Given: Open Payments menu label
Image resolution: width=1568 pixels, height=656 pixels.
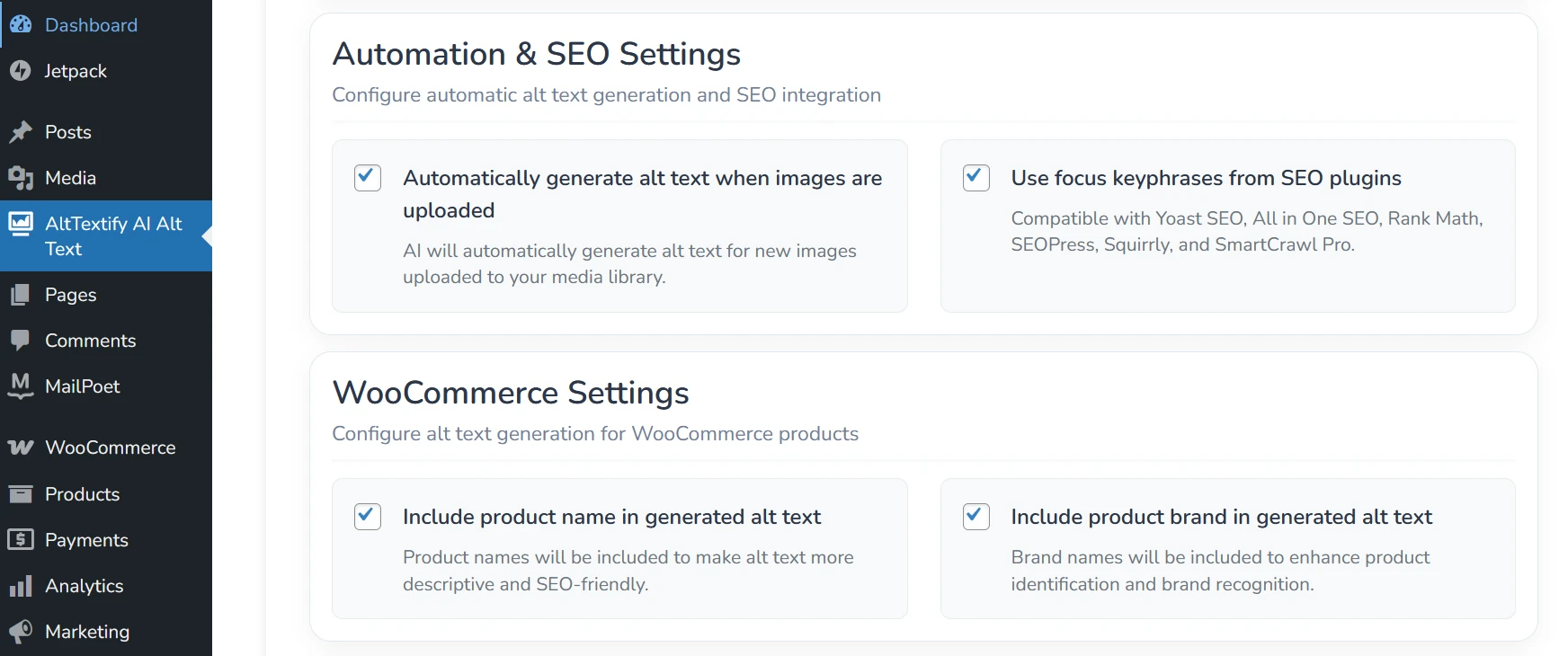Looking at the screenshot, I should (x=86, y=540).
